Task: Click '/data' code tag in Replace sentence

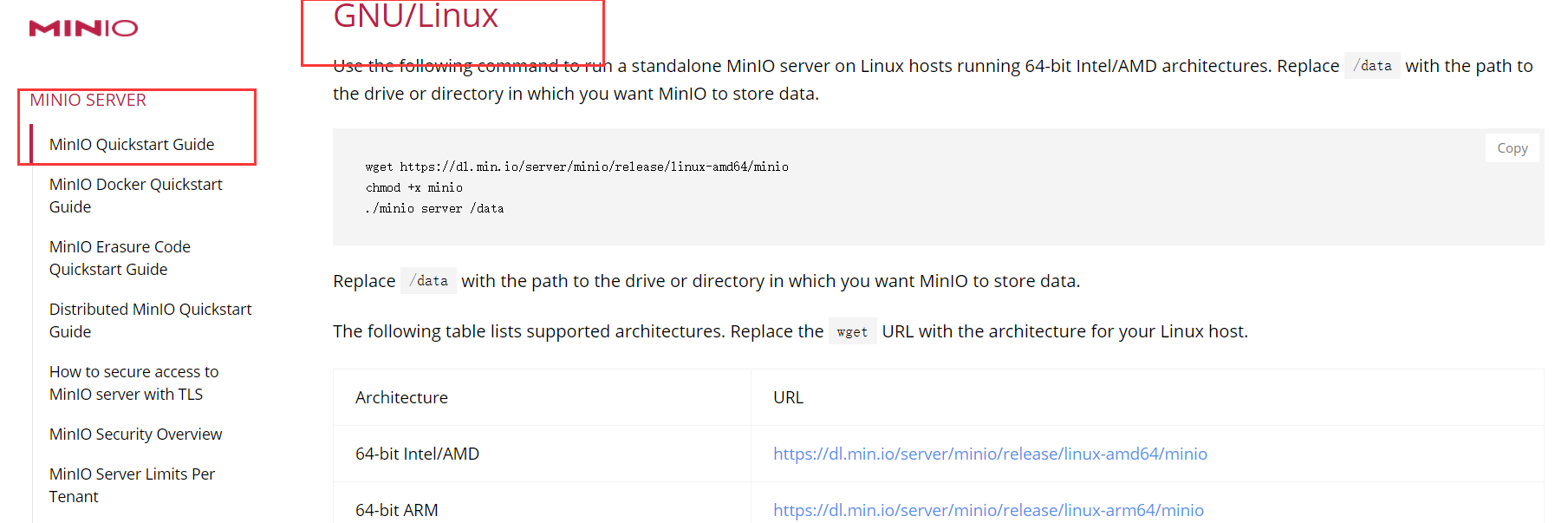Action: pyautogui.click(x=428, y=281)
